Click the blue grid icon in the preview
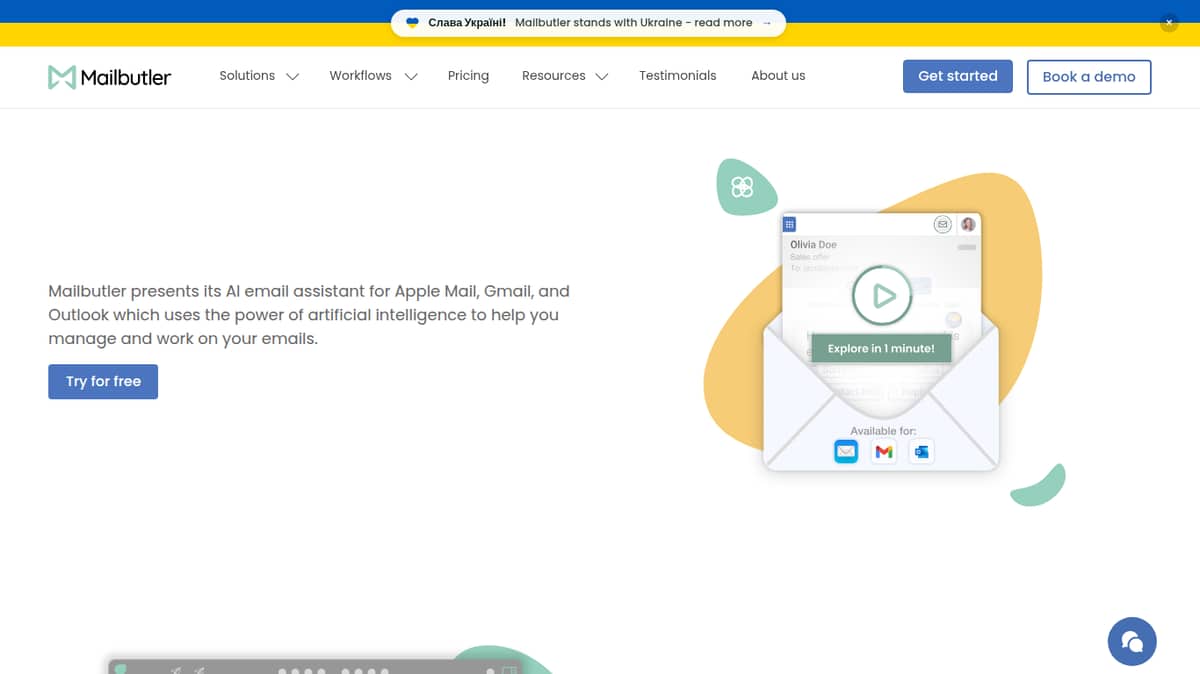The width and height of the screenshot is (1200, 674). pos(789,225)
